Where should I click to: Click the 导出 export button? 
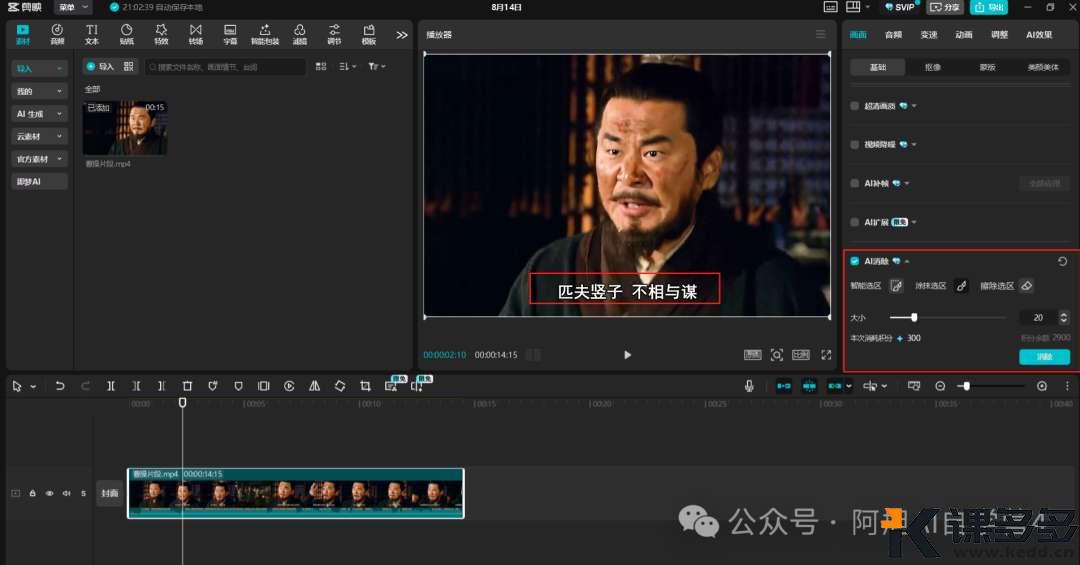coord(989,7)
